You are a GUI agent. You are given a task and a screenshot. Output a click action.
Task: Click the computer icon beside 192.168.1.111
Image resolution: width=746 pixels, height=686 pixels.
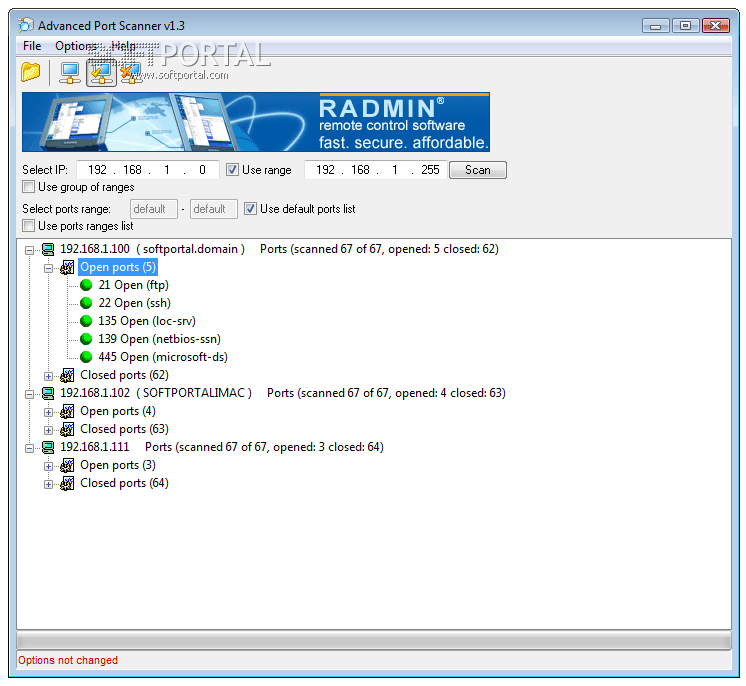48,447
